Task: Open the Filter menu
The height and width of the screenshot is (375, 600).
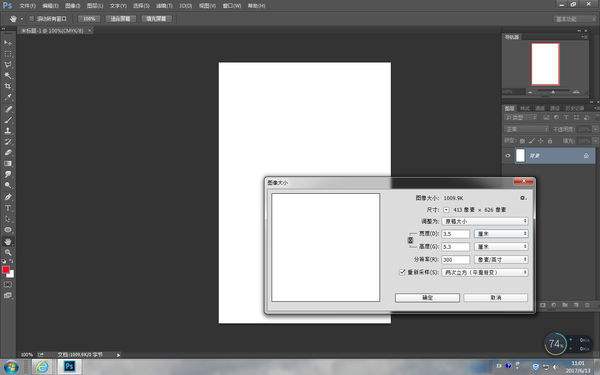Action: [x=164, y=6]
